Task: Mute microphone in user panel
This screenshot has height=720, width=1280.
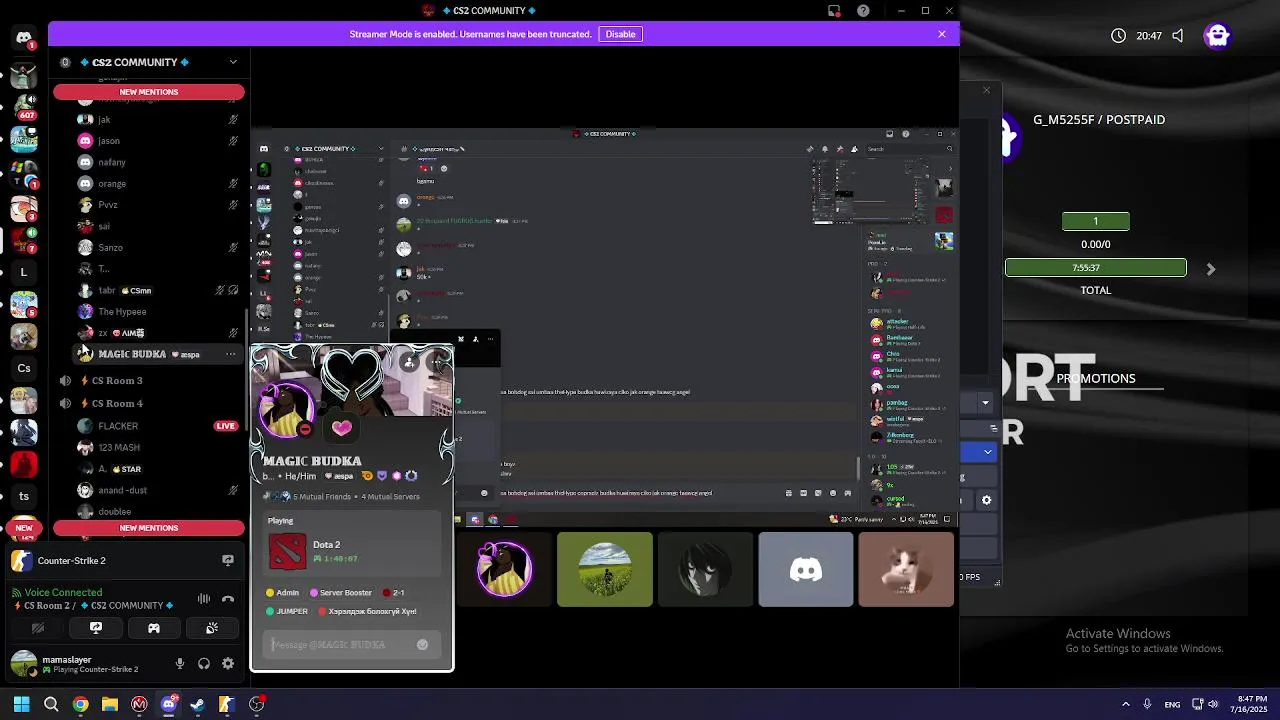Action: [180, 663]
